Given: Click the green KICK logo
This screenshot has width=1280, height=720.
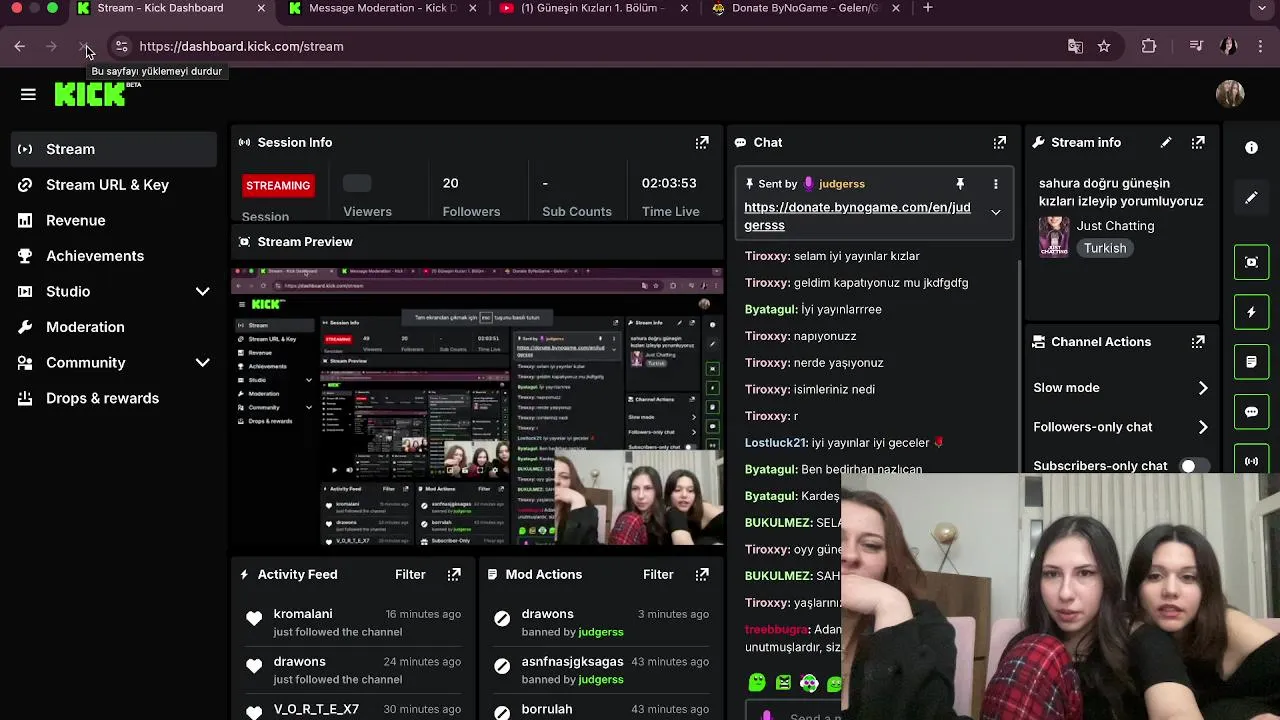Looking at the screenshot, I should (x=90, y=94).
